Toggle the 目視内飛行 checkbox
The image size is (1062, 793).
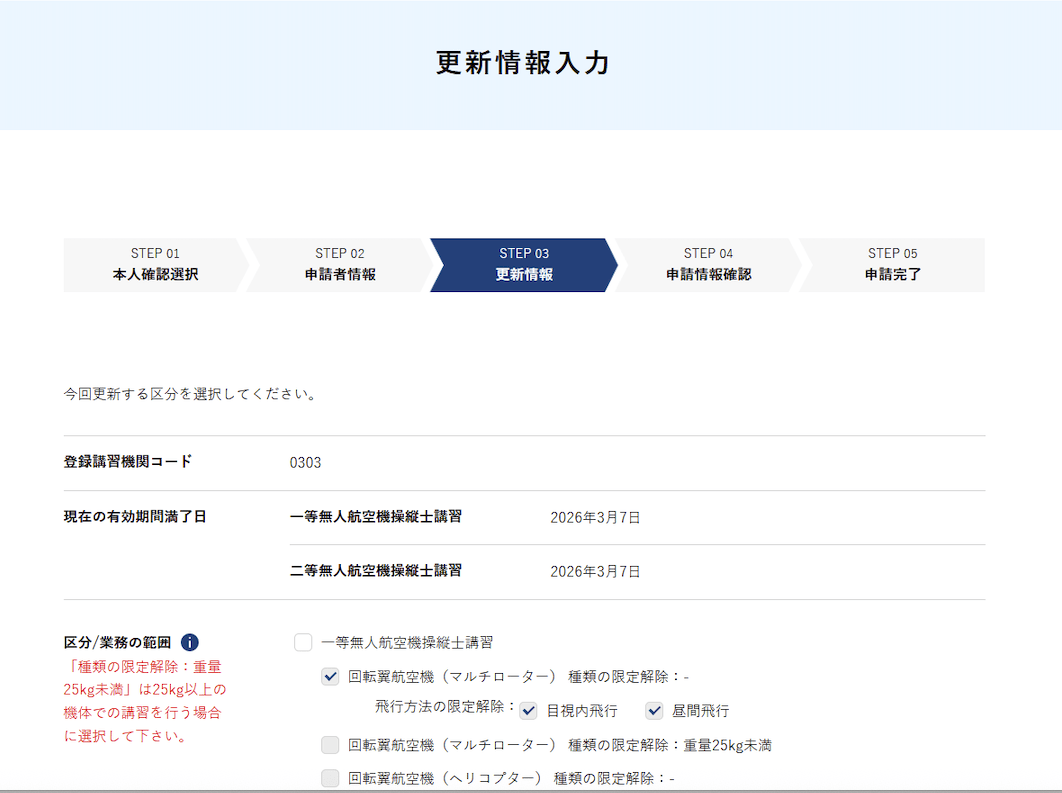point(529,711)
